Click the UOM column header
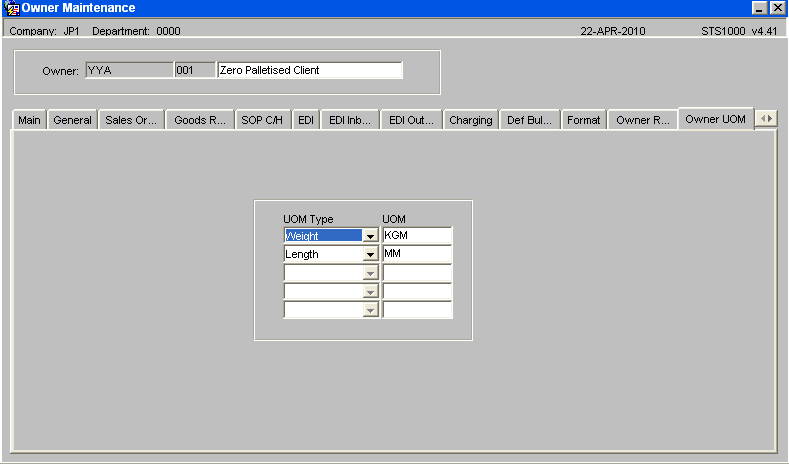This screenshot has height=464, width=789. [x=394, y=219]
